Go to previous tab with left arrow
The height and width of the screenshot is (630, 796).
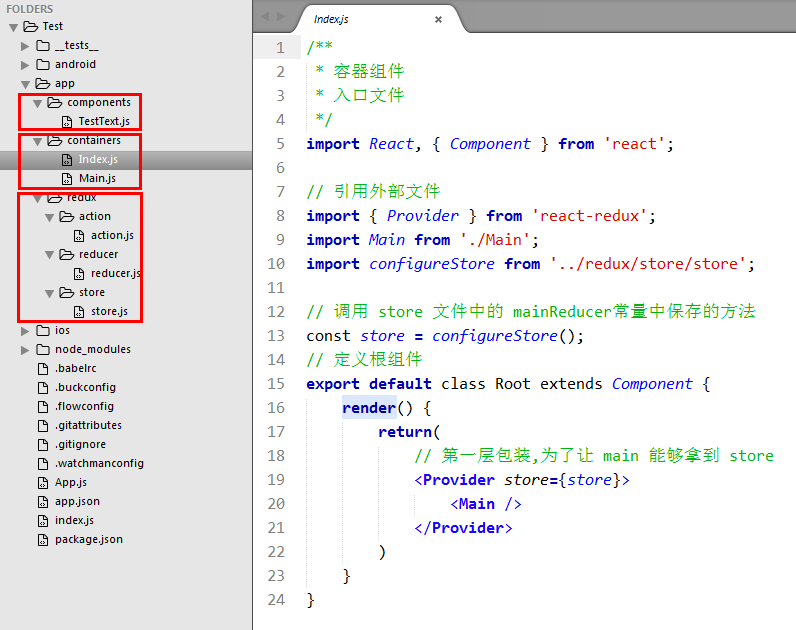pyautogui.click(x=266, y=16)
